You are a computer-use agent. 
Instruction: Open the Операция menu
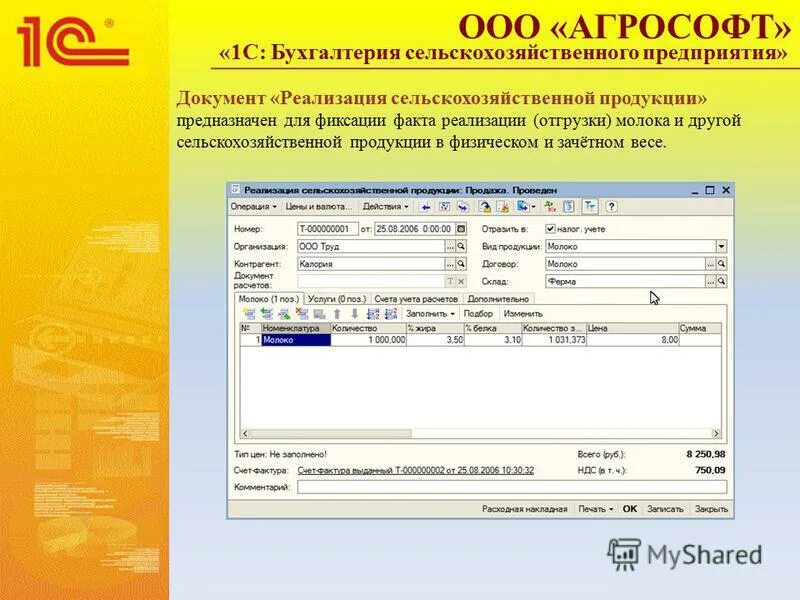(x=250, y=207)
